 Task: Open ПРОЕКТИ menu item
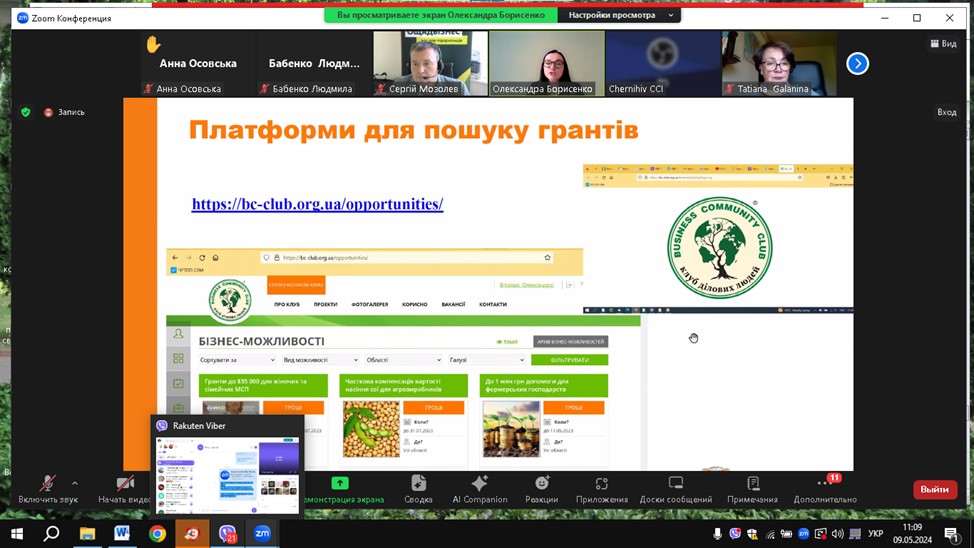pyautogui.click(x=325, y=304)
